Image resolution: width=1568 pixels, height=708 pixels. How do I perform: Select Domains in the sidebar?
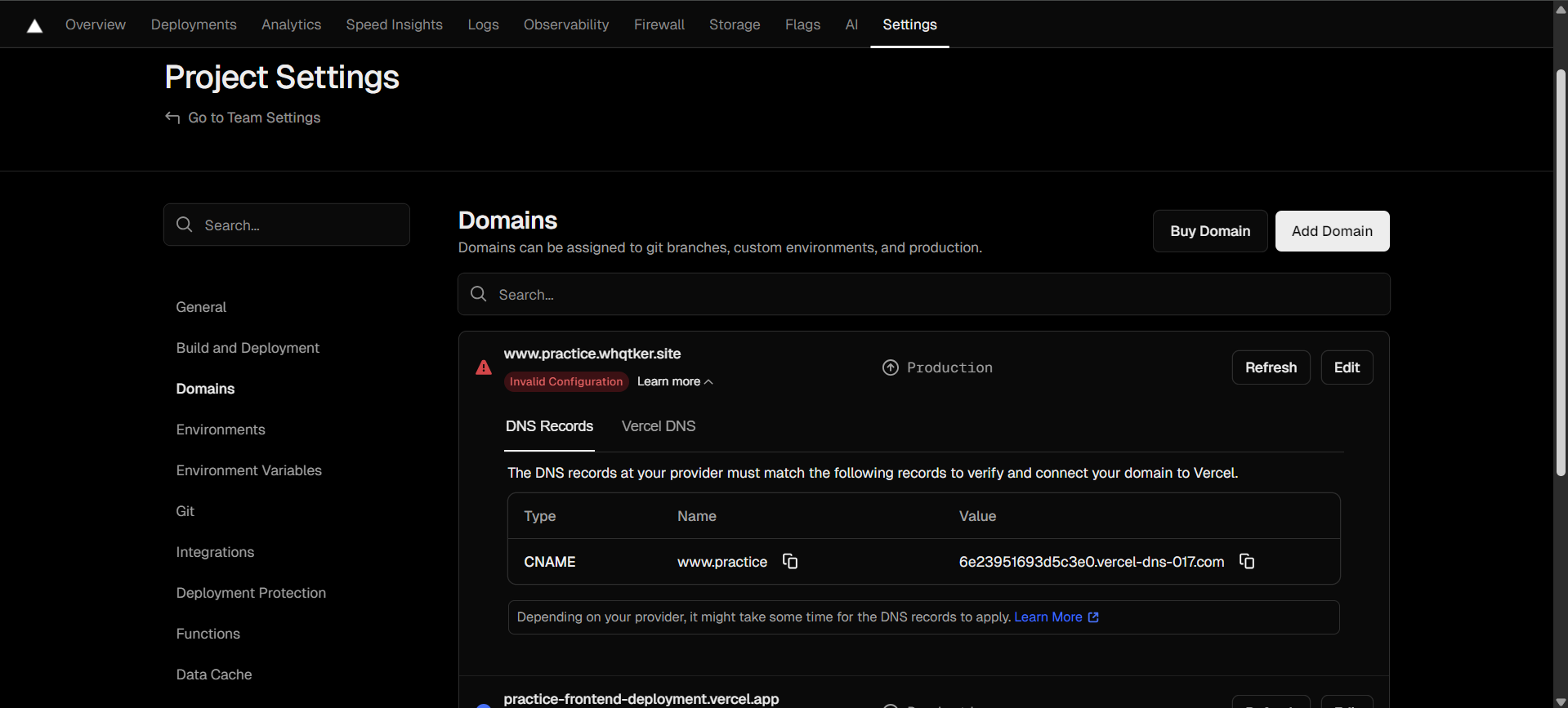point(205,389)
